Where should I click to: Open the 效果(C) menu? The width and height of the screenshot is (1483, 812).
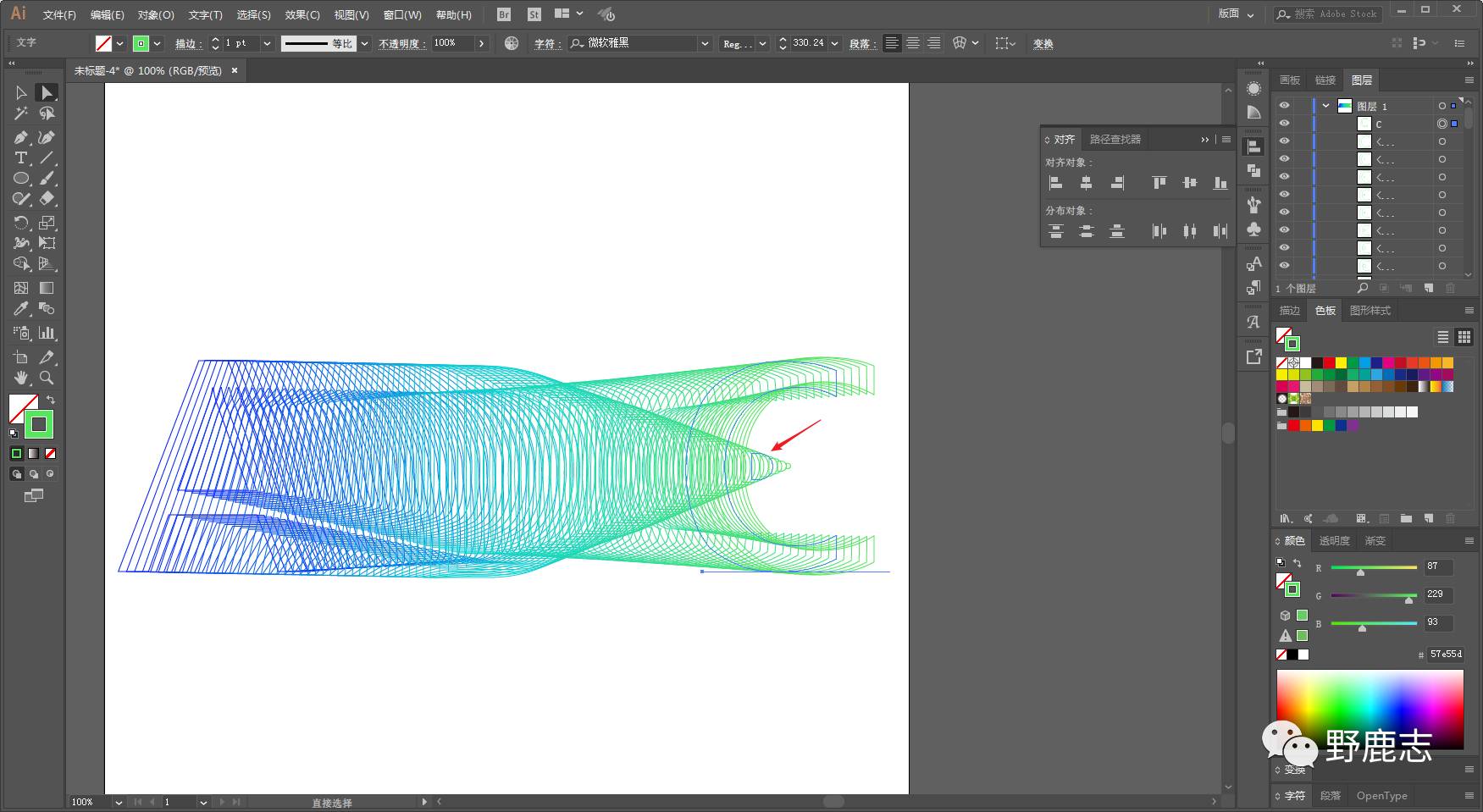point(302,15)
